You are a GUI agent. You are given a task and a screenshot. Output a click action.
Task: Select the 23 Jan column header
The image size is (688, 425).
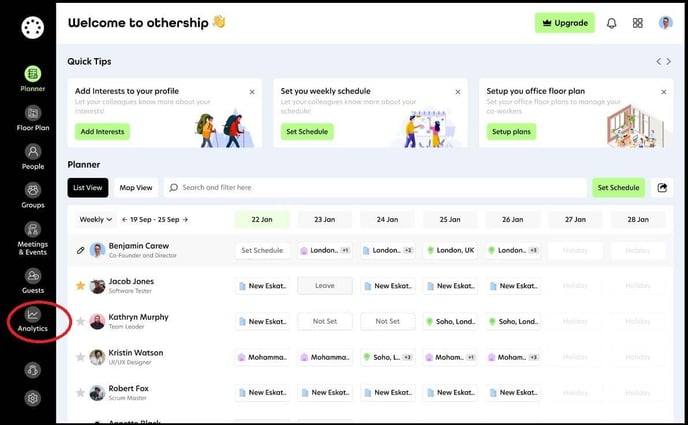coord(325,219)
